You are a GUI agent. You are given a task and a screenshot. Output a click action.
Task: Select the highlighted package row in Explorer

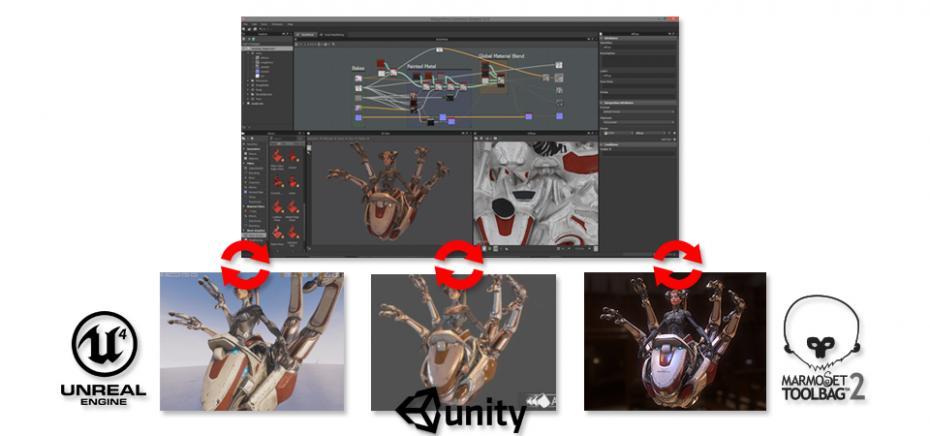pyautogui.click(x=267, y=49)
